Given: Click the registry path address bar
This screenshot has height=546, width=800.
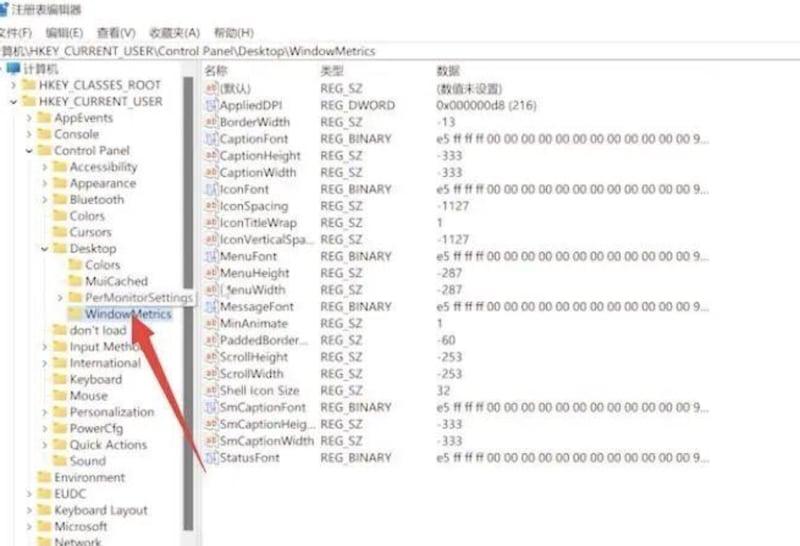Looking at the screenshot, I should pyautogui.click(x=400, y=51).
